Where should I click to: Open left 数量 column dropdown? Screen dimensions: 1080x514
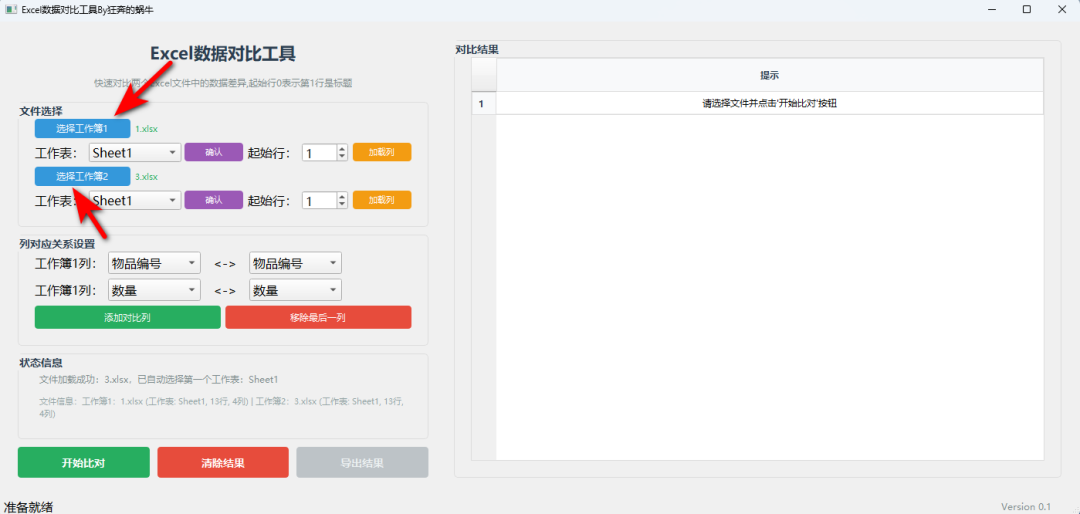pos(154,290)
